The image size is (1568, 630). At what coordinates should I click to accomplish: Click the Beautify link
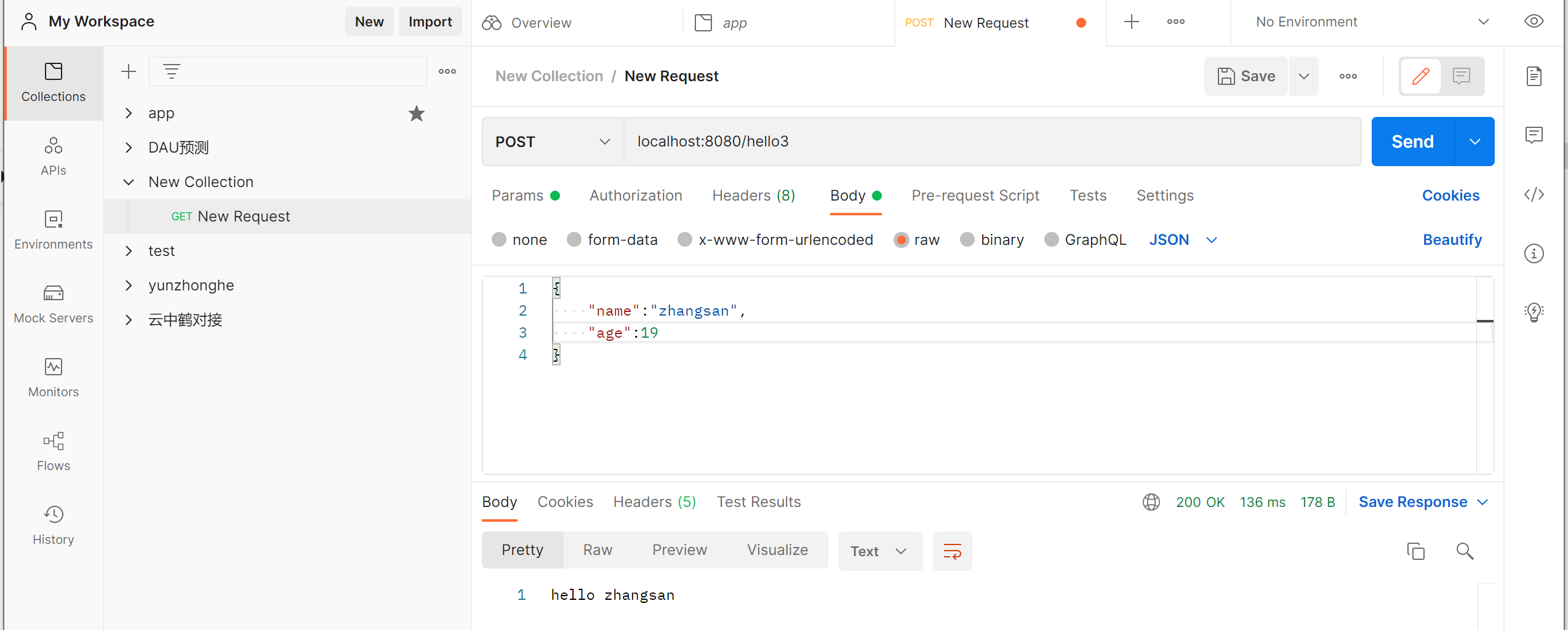[1452, 240]
